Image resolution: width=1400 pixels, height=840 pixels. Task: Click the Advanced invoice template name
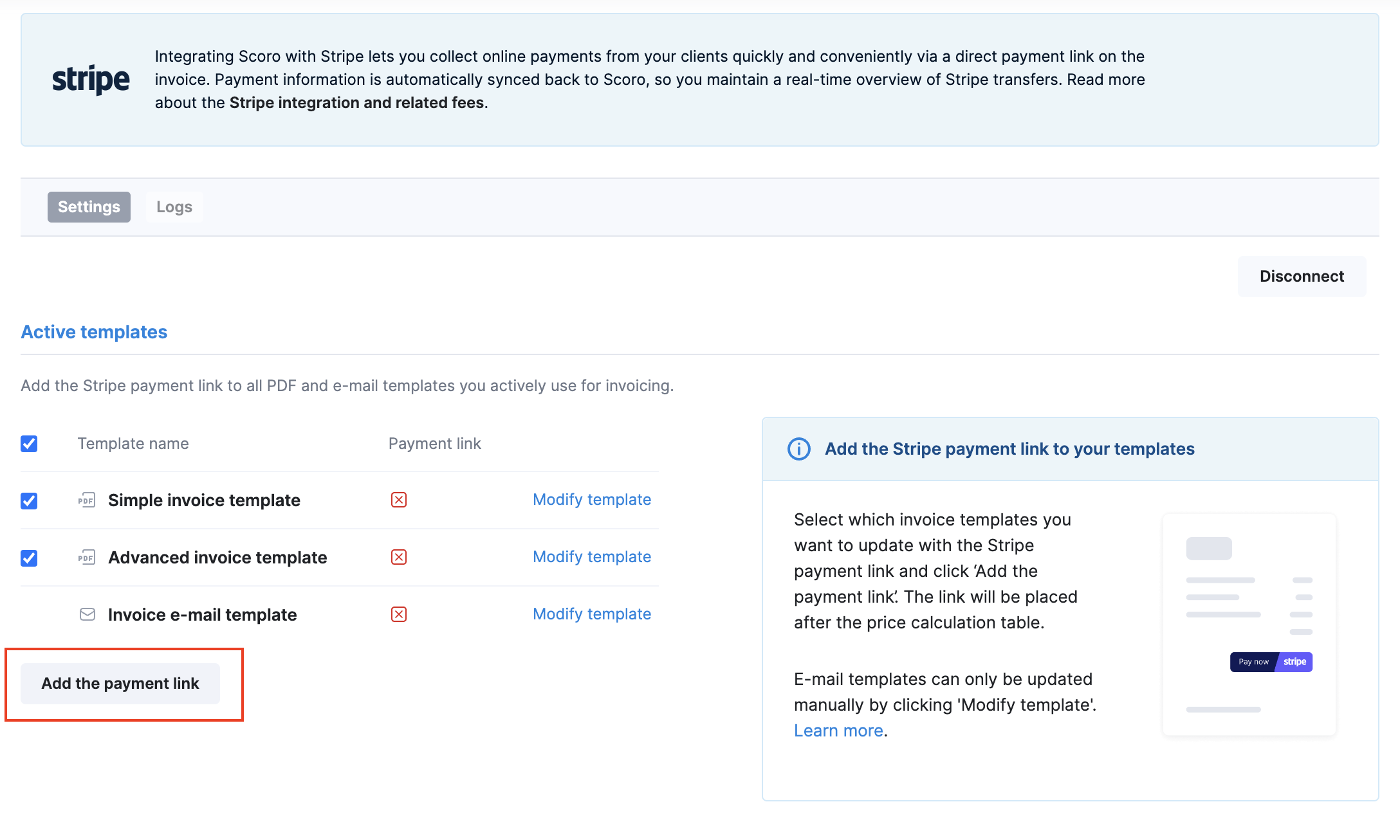(x=217, y=558)
